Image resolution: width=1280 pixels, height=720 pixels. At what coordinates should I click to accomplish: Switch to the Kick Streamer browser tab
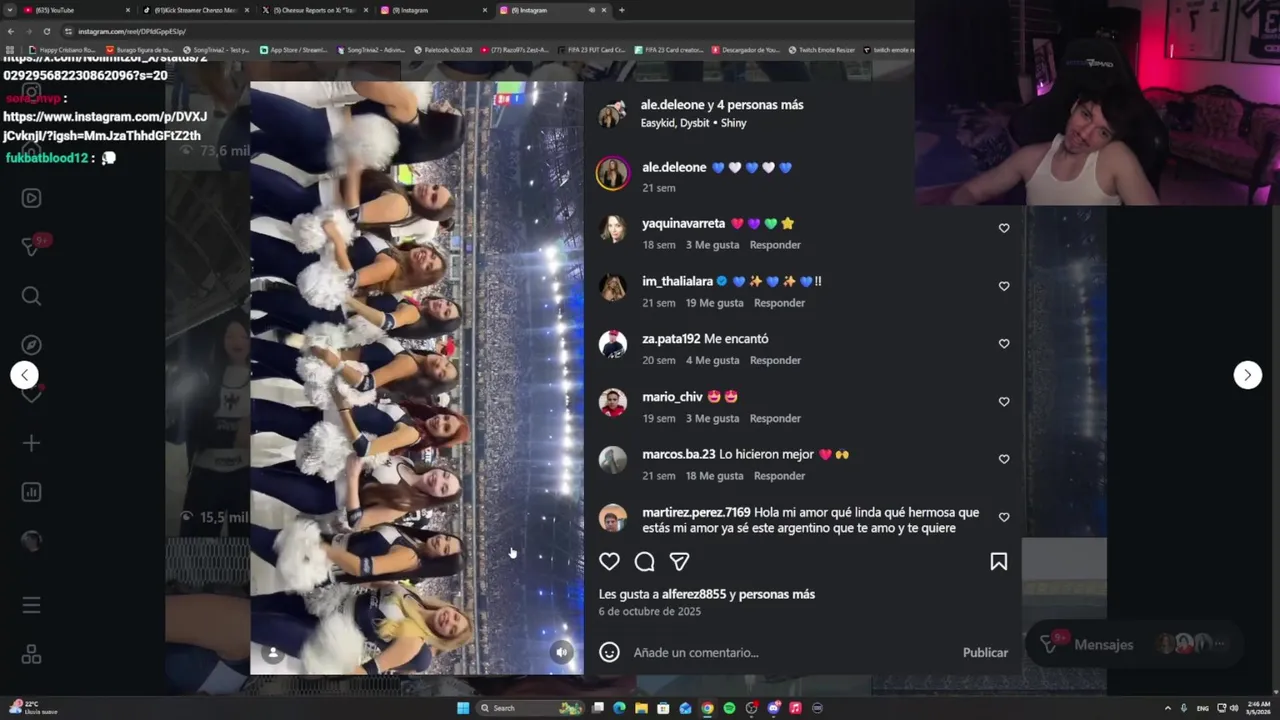tap(195, 10)
